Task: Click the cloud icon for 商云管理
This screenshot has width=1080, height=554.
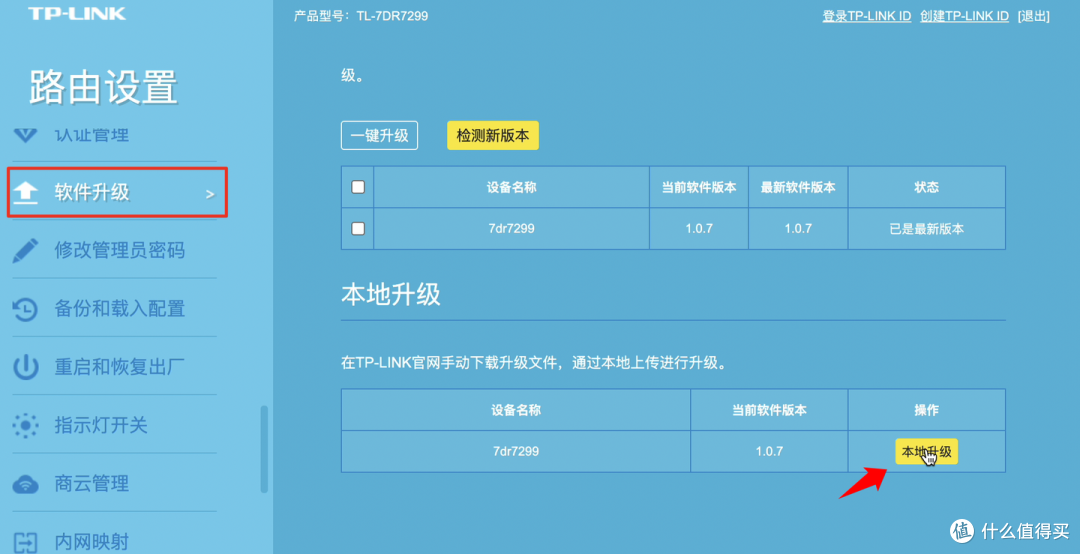Action: click(x=25, y=484)
